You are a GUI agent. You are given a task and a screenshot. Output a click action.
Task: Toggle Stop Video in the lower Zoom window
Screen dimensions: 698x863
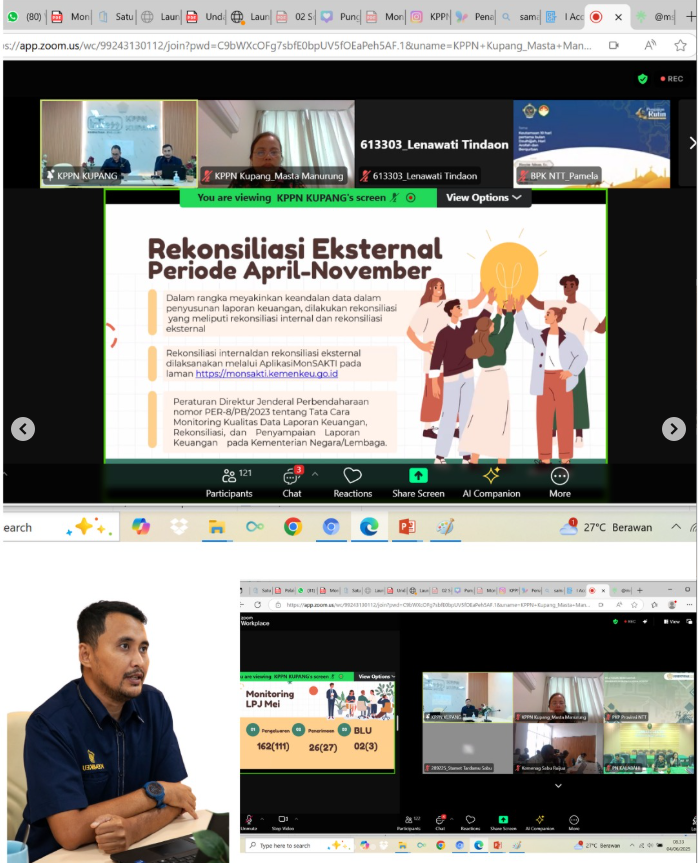pyautogui.click(x=283, y=821)
